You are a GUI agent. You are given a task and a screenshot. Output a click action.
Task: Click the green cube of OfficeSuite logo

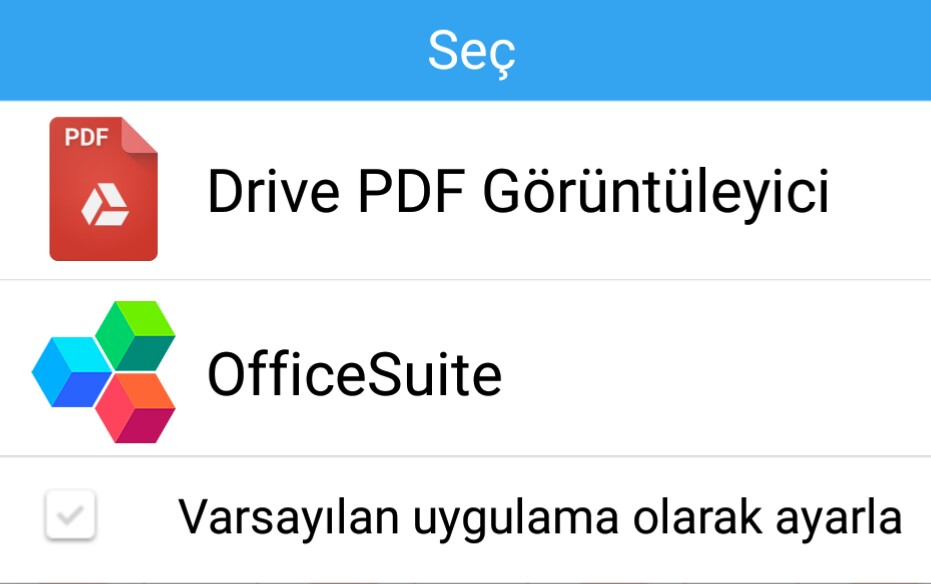tap(135, 335)
